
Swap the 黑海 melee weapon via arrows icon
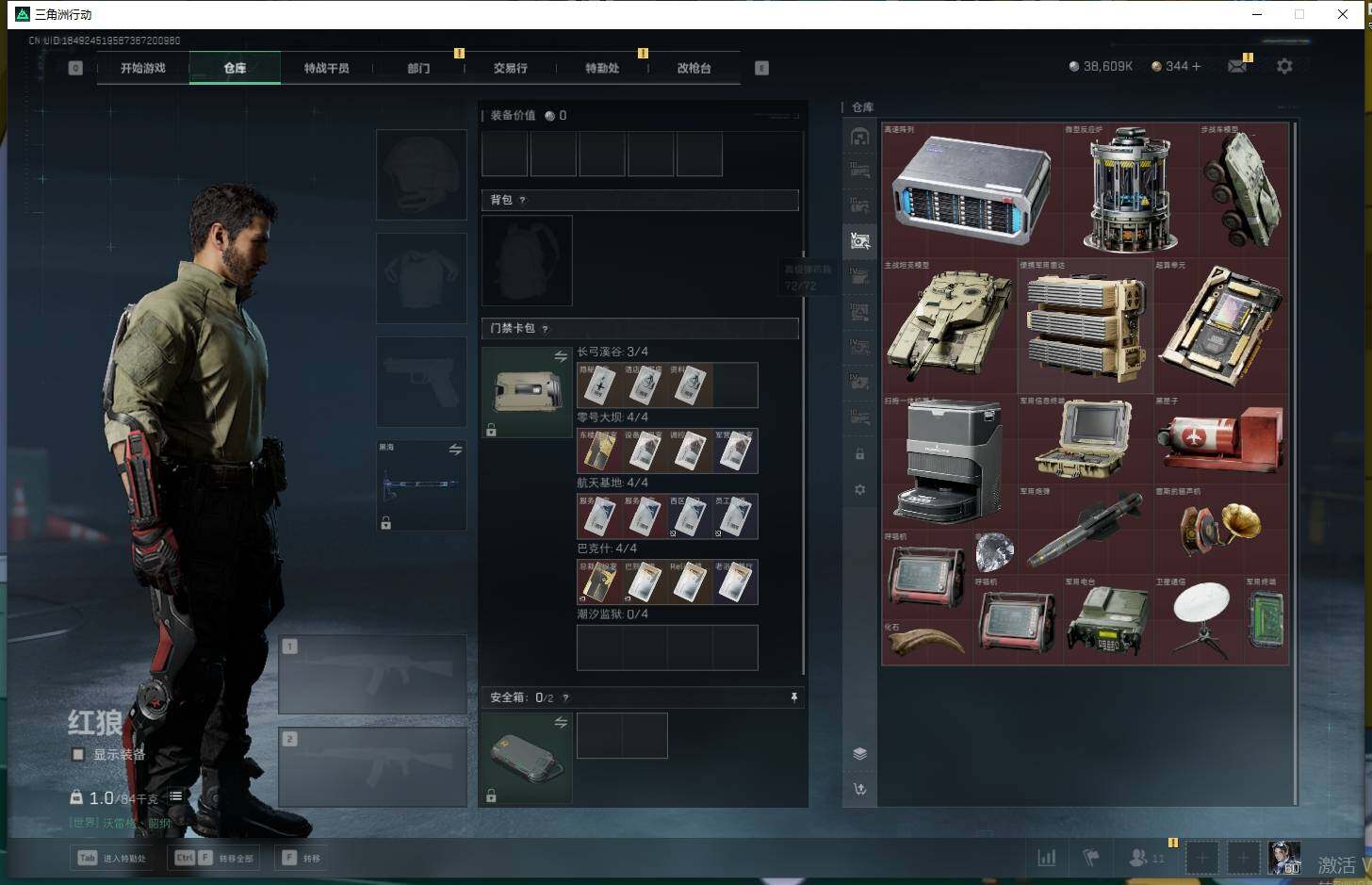pos(455,450)
